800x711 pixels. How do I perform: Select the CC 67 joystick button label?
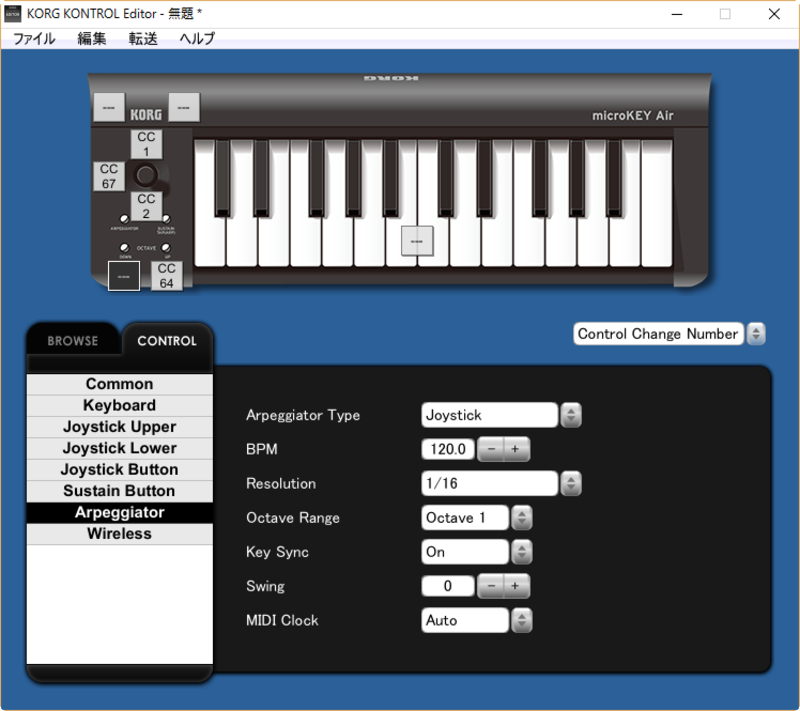tap(109, 176)
